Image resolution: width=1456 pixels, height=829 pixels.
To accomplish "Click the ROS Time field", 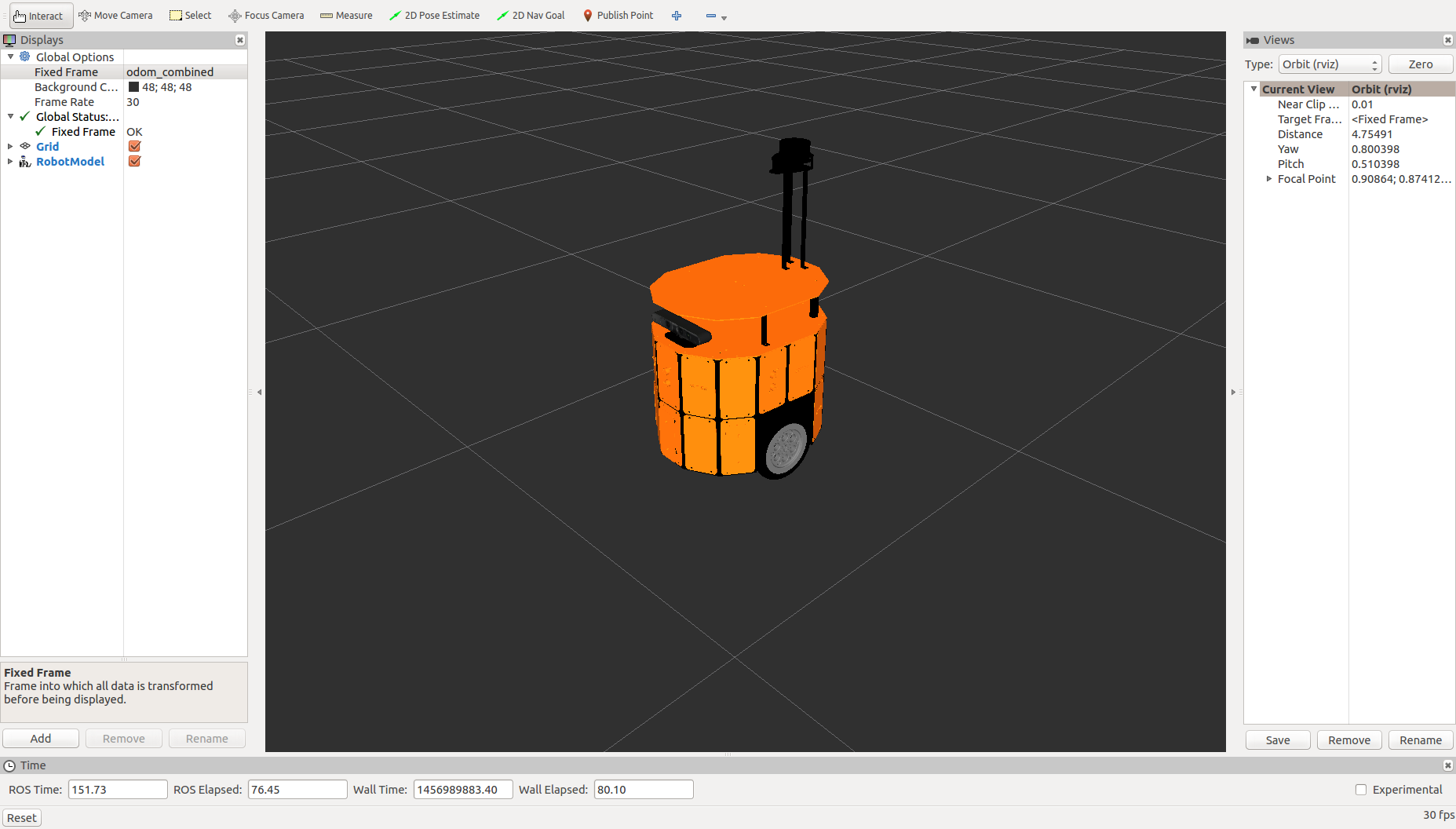I will (x=118, y=790).
